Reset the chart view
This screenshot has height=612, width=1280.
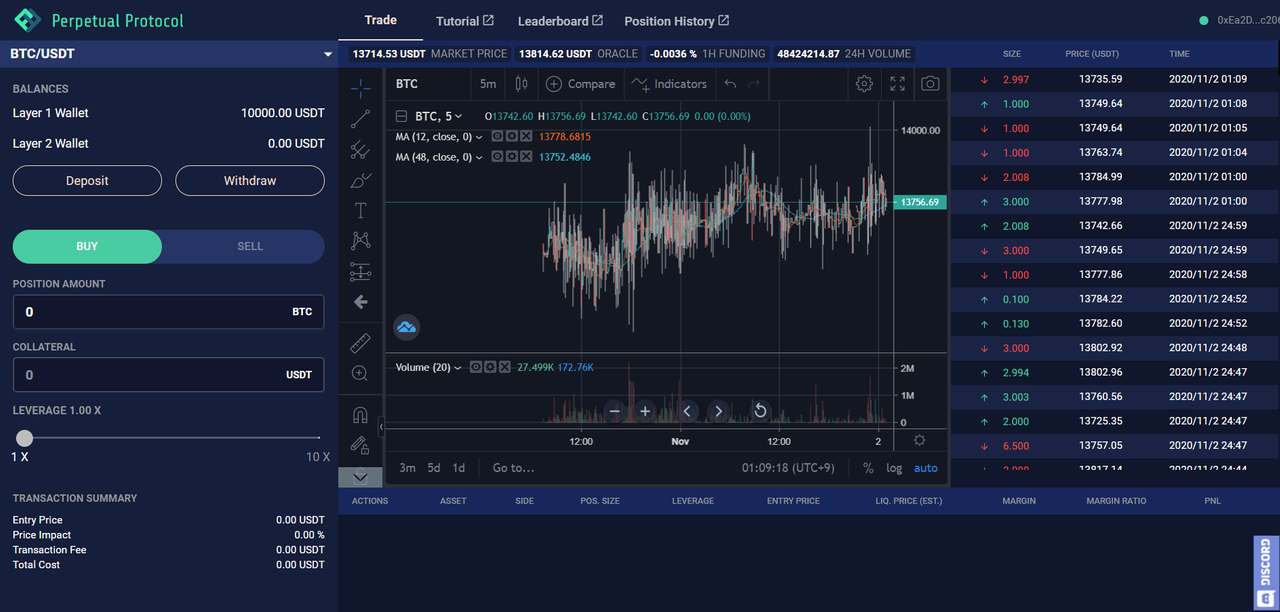point(760,411)
